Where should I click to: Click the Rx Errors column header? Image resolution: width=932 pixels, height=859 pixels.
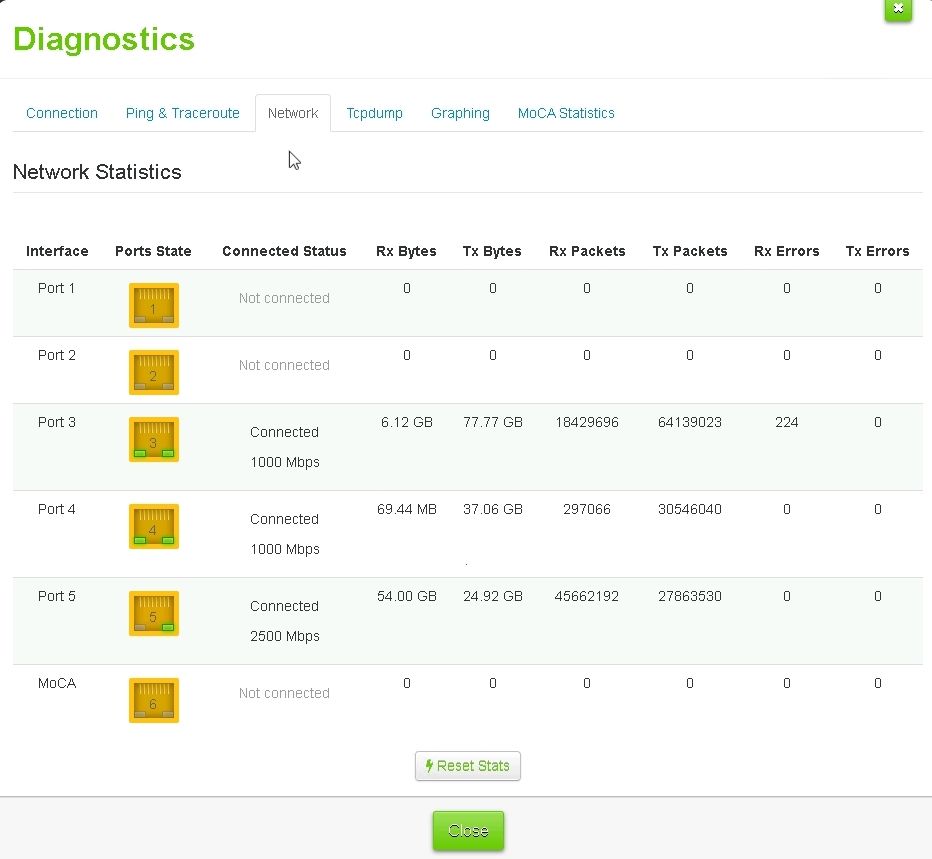pyautogui.click(x=786, y=251)
